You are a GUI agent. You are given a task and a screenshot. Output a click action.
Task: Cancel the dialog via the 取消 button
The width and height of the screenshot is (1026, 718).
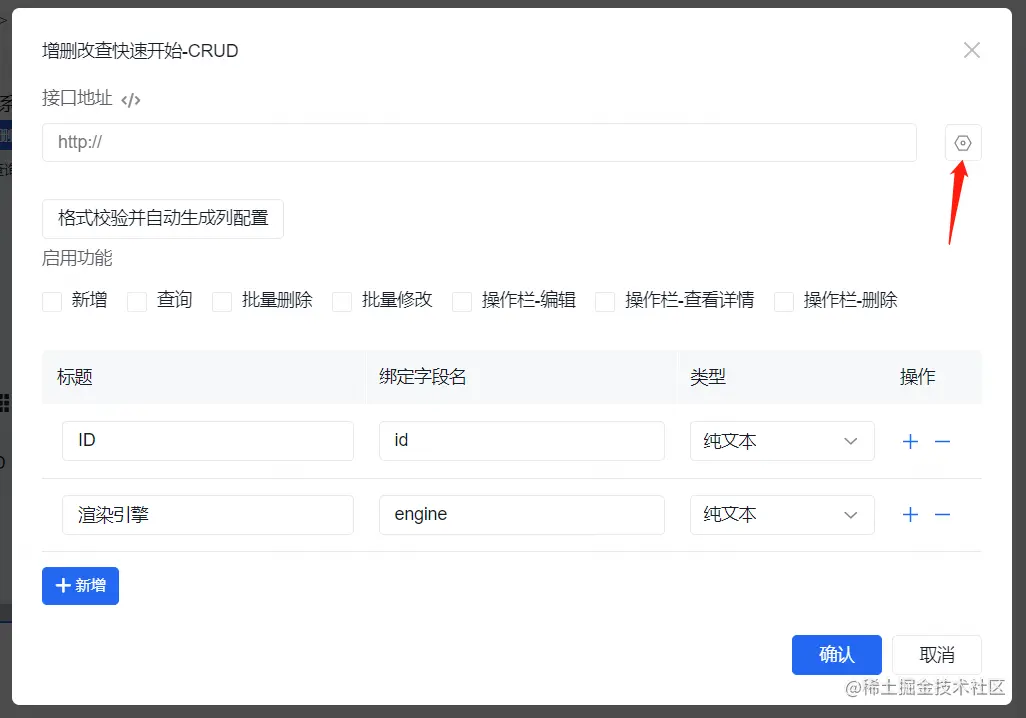pos(936,654)
